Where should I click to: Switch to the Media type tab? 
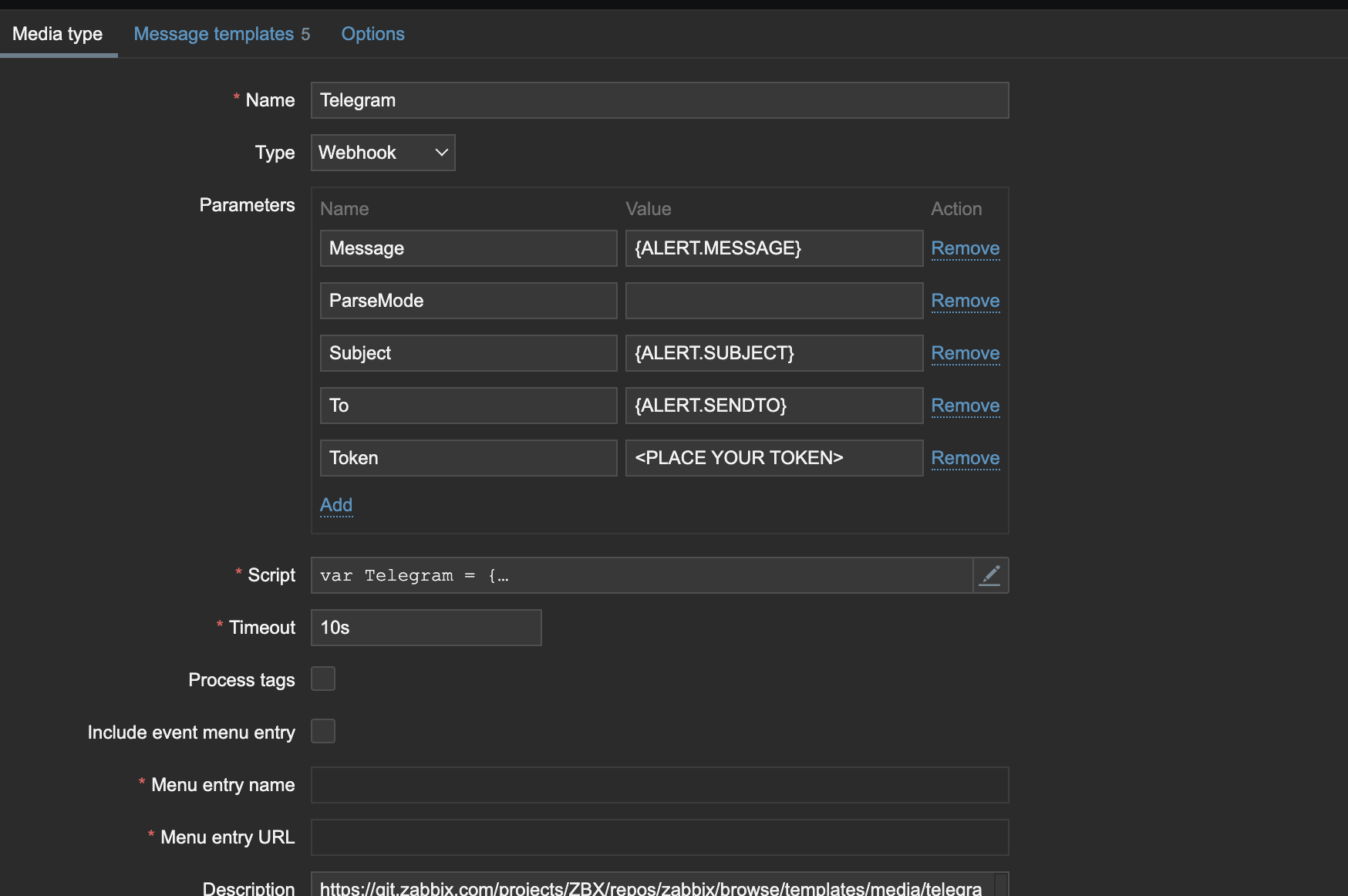(x=58, y=34)
